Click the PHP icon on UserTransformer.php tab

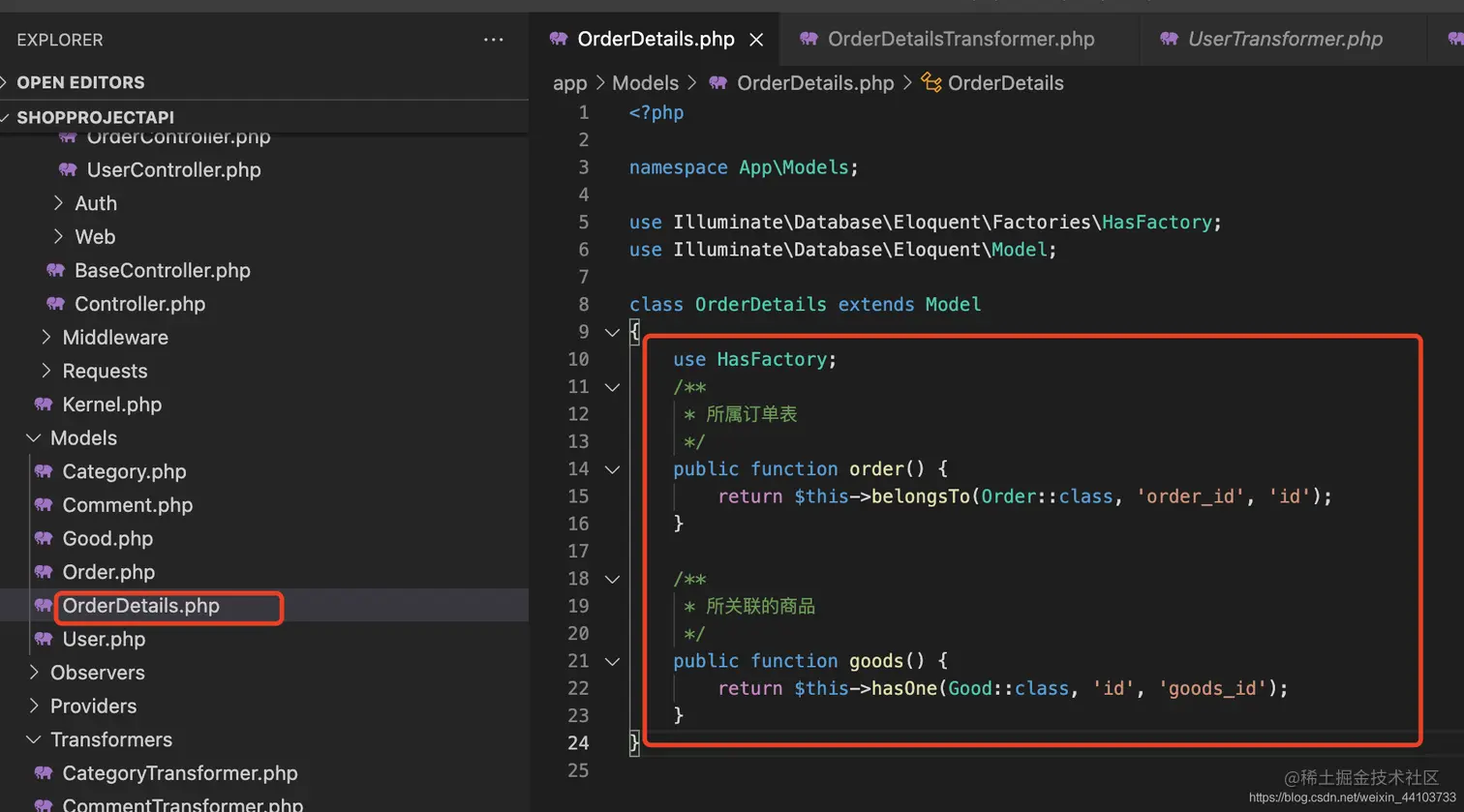click(x=1170, y=39)
